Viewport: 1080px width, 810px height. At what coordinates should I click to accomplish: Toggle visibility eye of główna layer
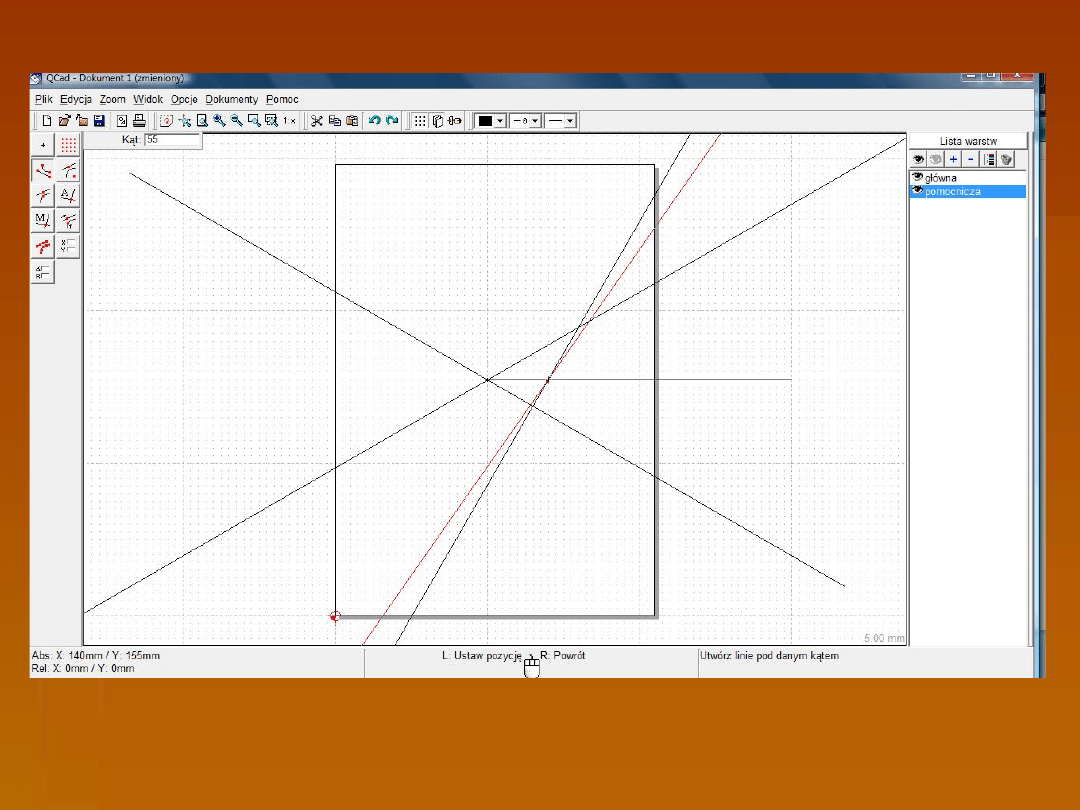[917, 178]
